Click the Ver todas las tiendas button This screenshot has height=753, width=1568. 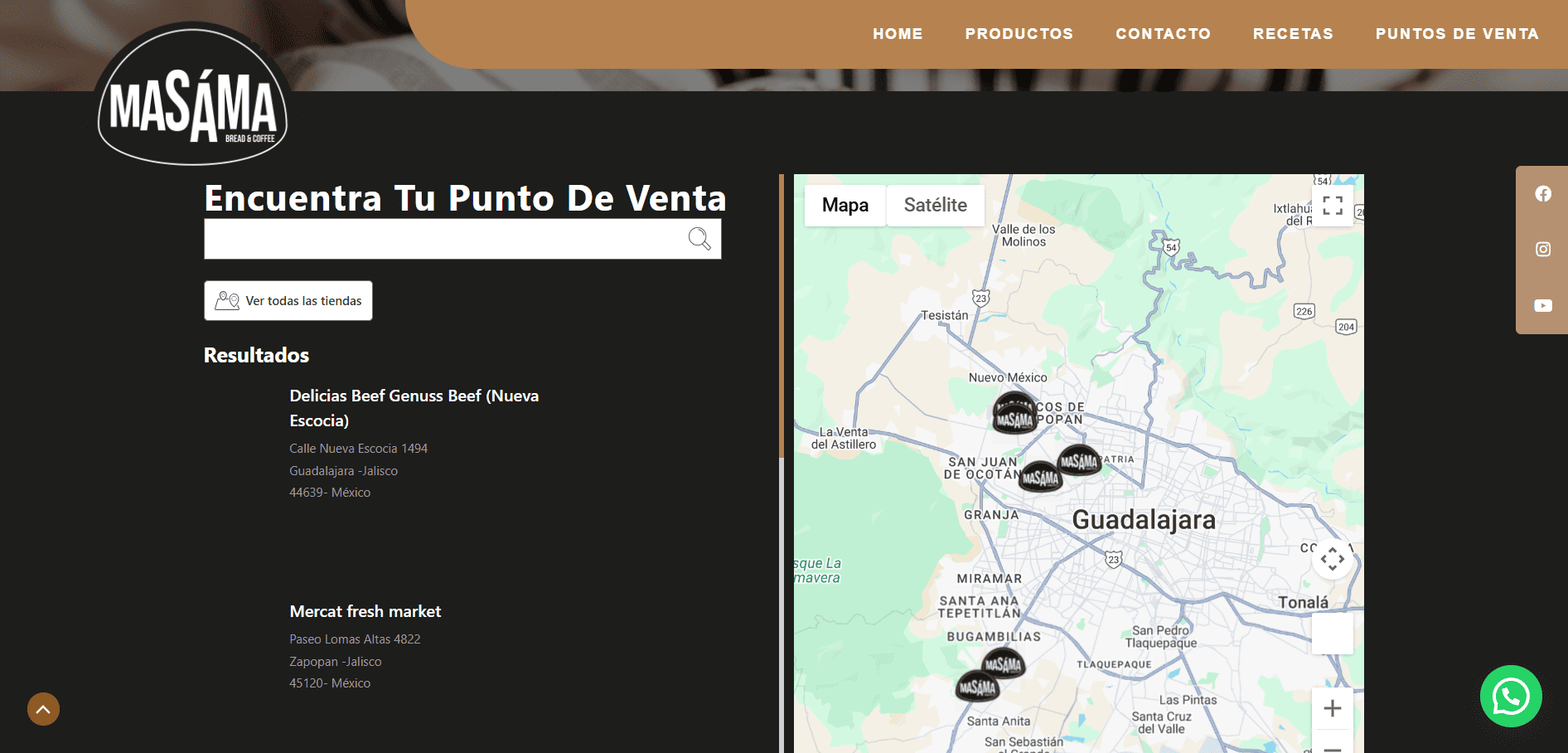pyautogui.click(x=288, y=300)
